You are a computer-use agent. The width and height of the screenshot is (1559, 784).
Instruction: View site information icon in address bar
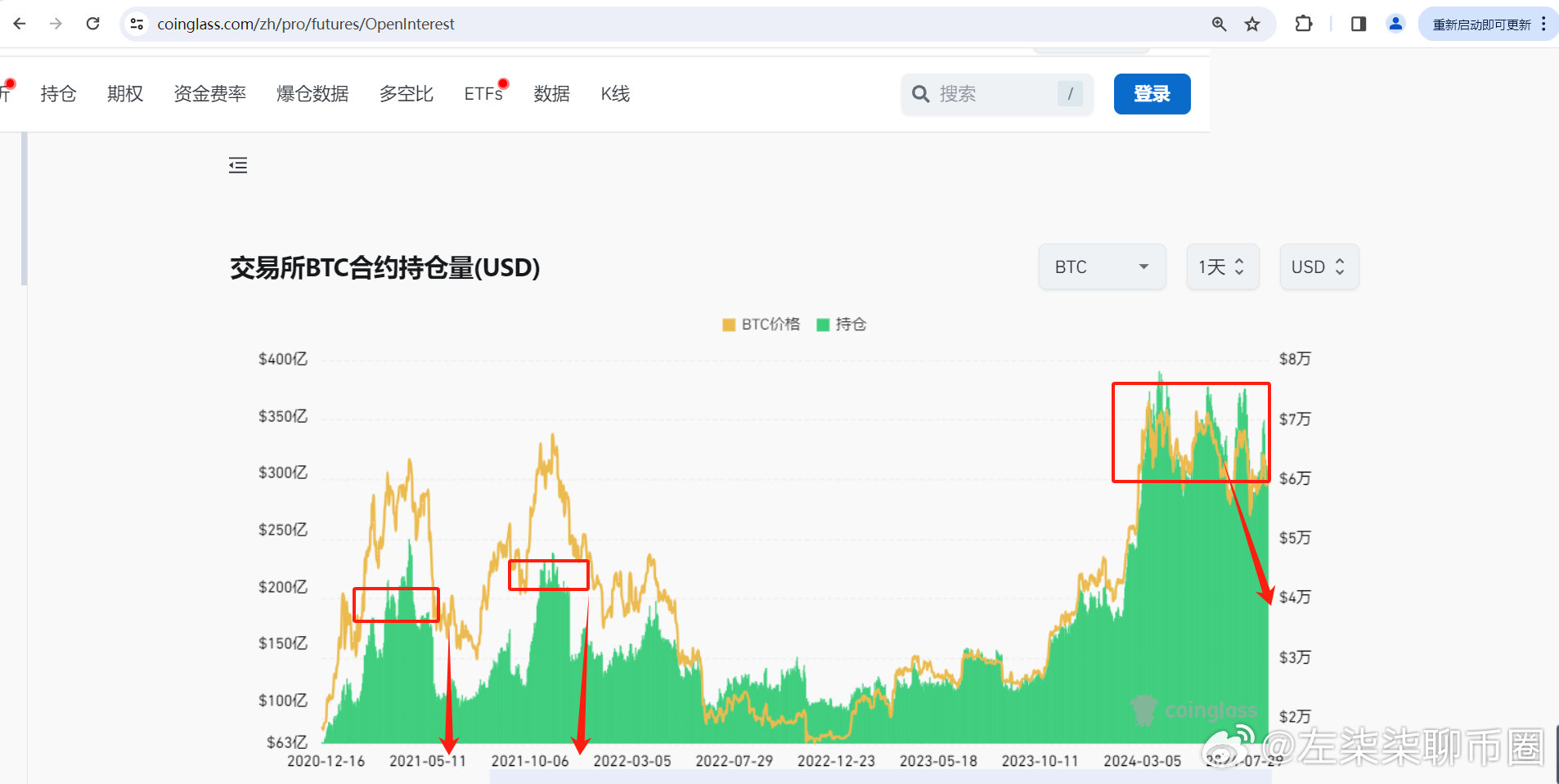[137, 25]
